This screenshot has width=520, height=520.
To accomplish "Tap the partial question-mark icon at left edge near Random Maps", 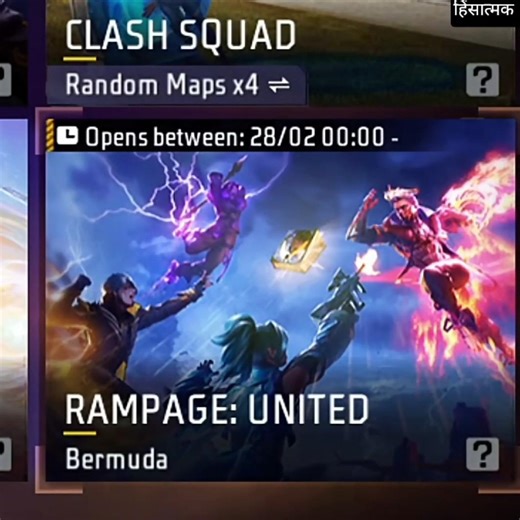I will (5, 80).
